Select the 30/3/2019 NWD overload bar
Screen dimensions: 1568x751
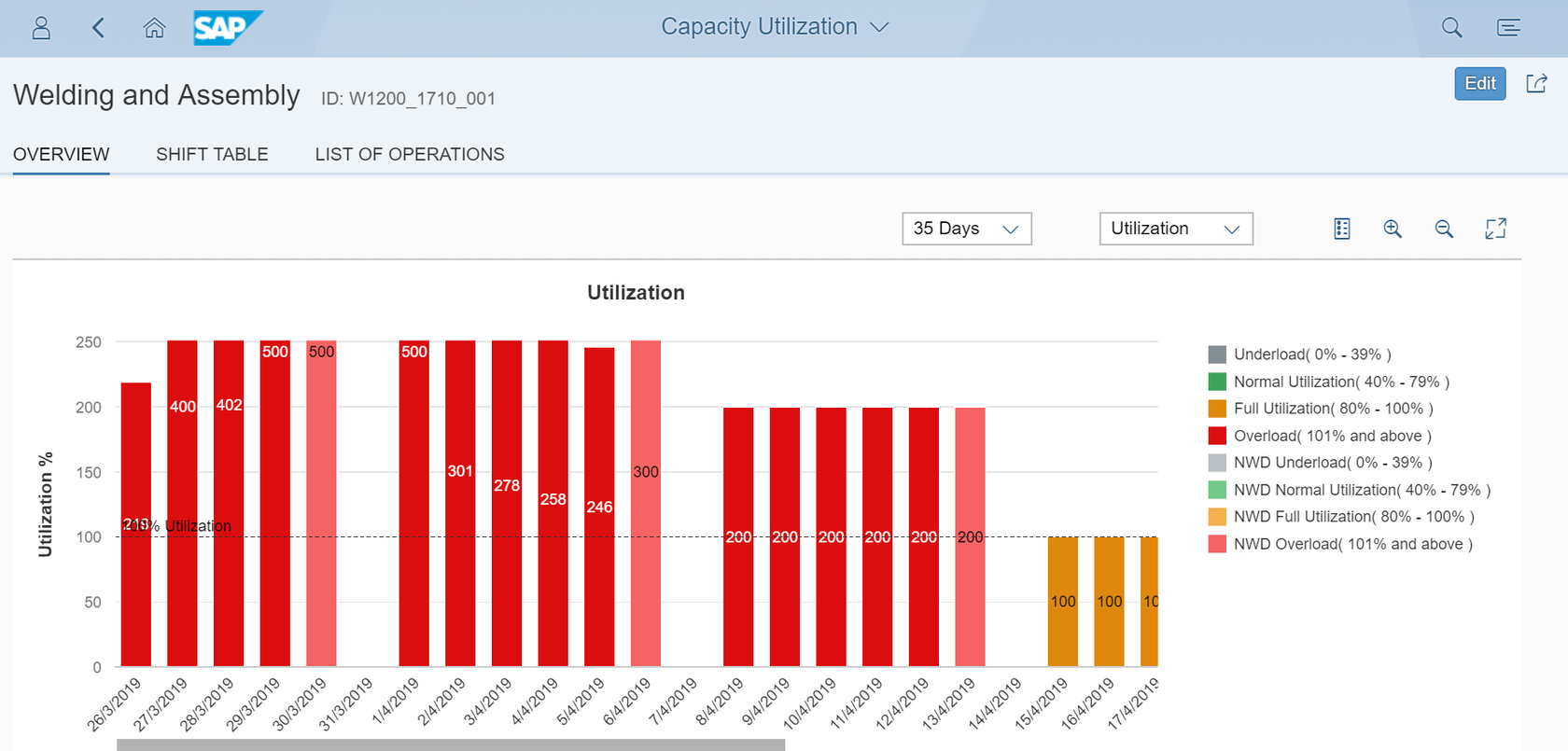tap(321, 504)
